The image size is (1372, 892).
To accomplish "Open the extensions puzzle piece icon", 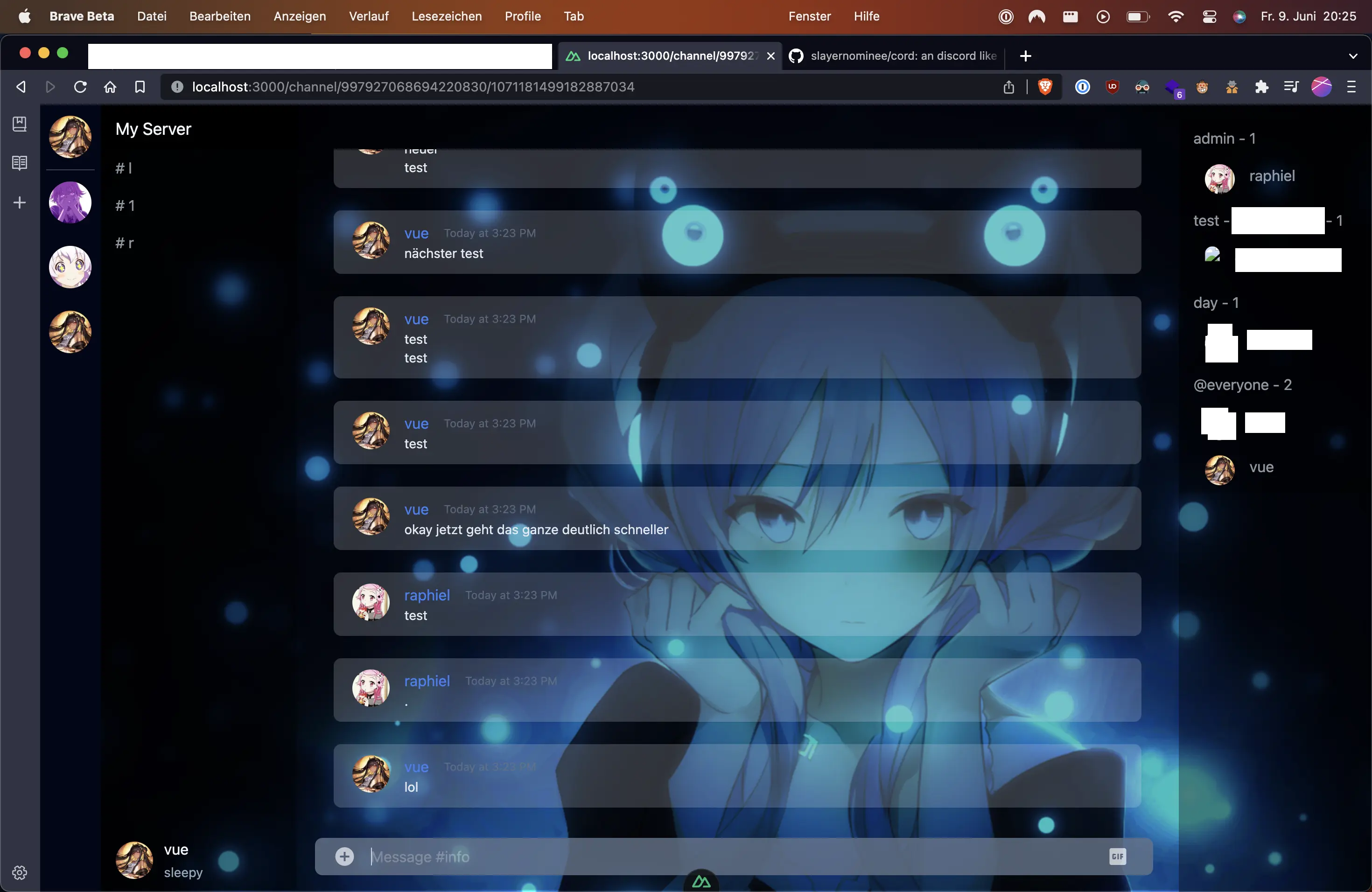I will click(1261, 87).
